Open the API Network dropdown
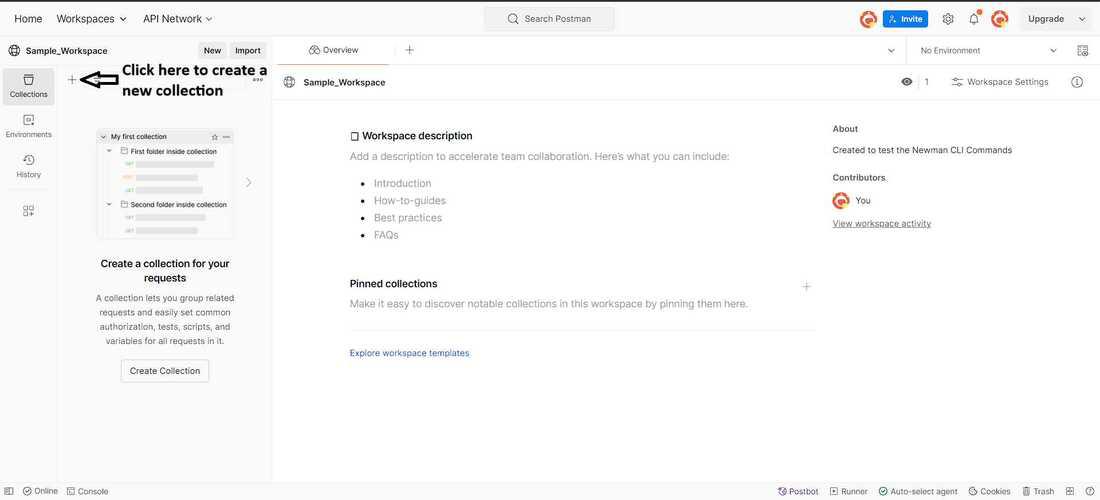The image size is (1100, 500). tap(177, 19)
